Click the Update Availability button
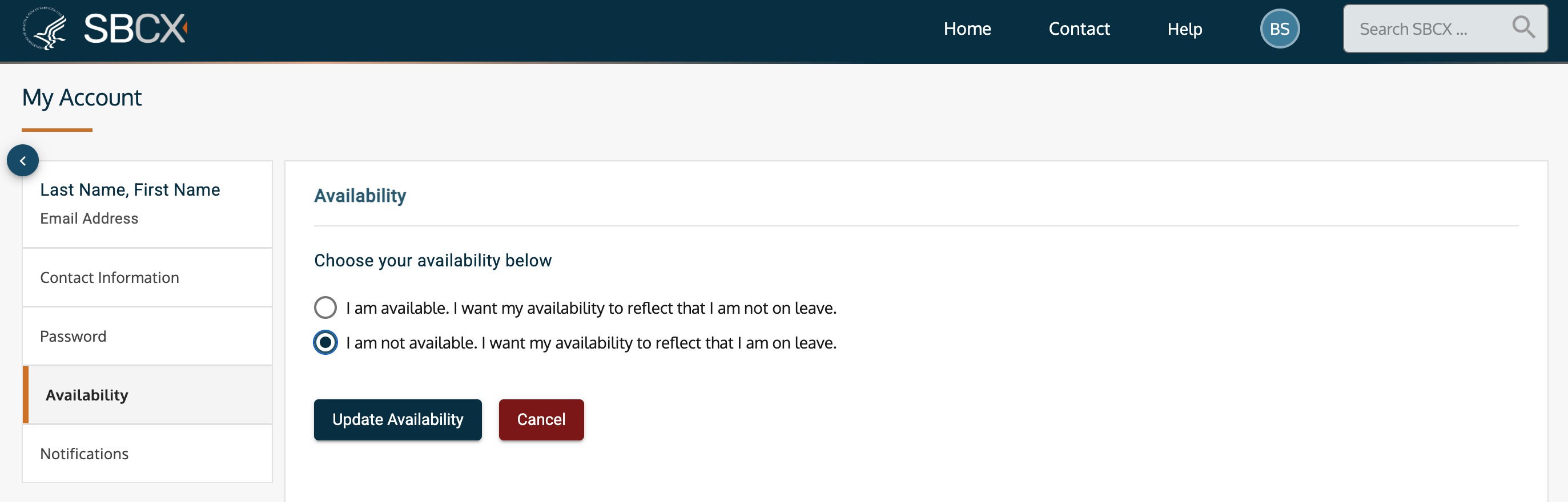This screenshot has height=502, width=1568. (x=397, y=419)
